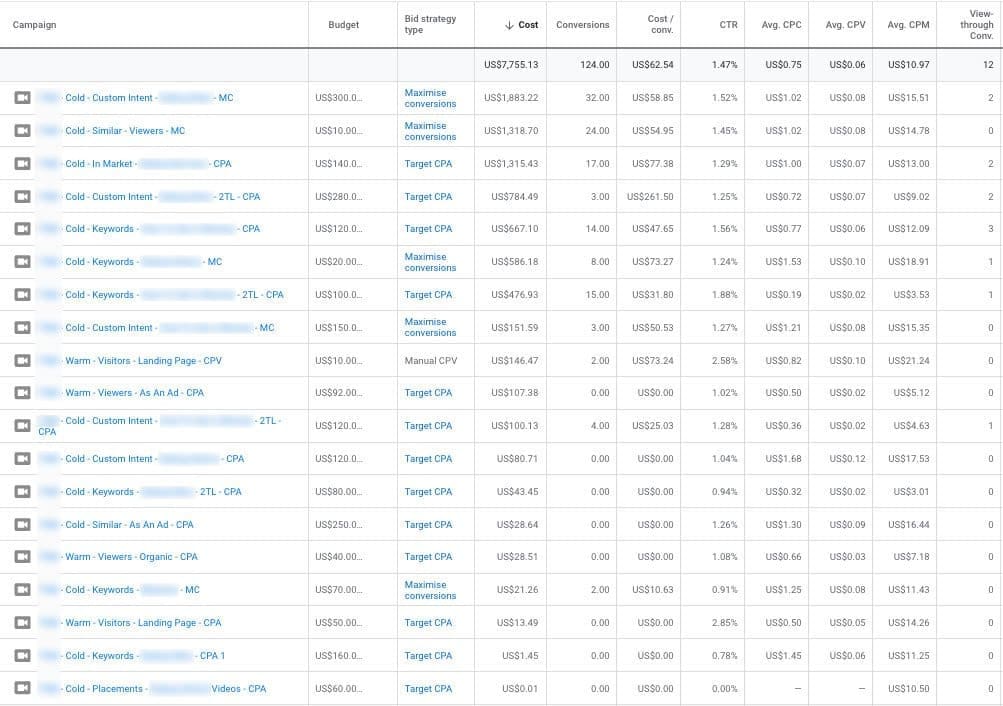1003x706 pixels.
Task: Open the Cold - Similar - Viewers - MC campaign
Action: (x=124, y=130)
